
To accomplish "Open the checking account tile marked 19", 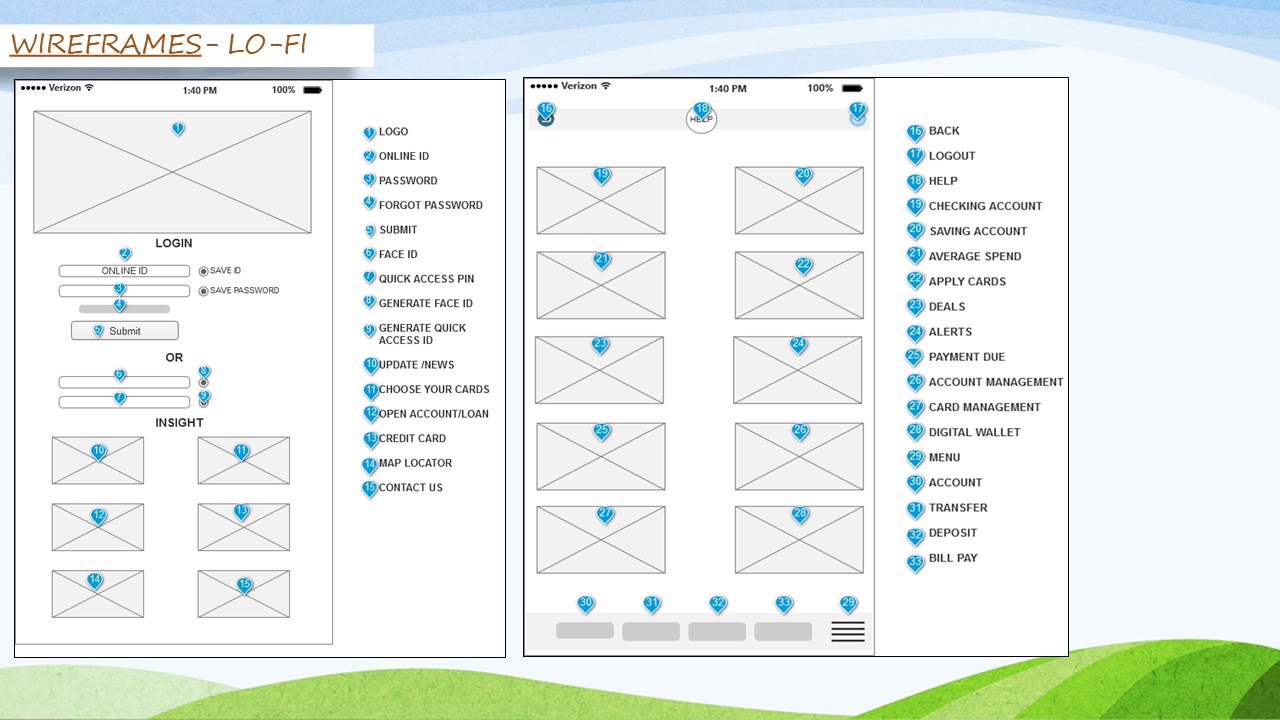I will [601, 201].
